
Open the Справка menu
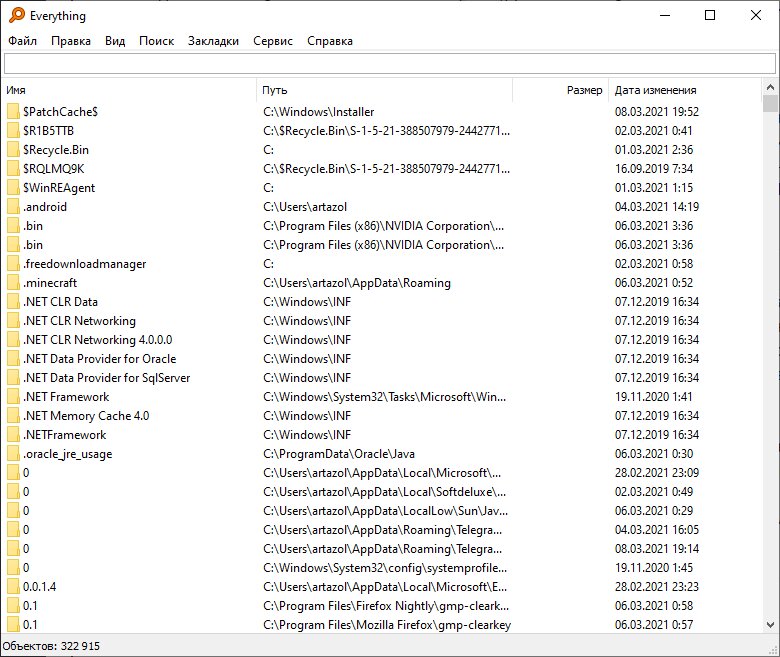[x=330, y=41]
